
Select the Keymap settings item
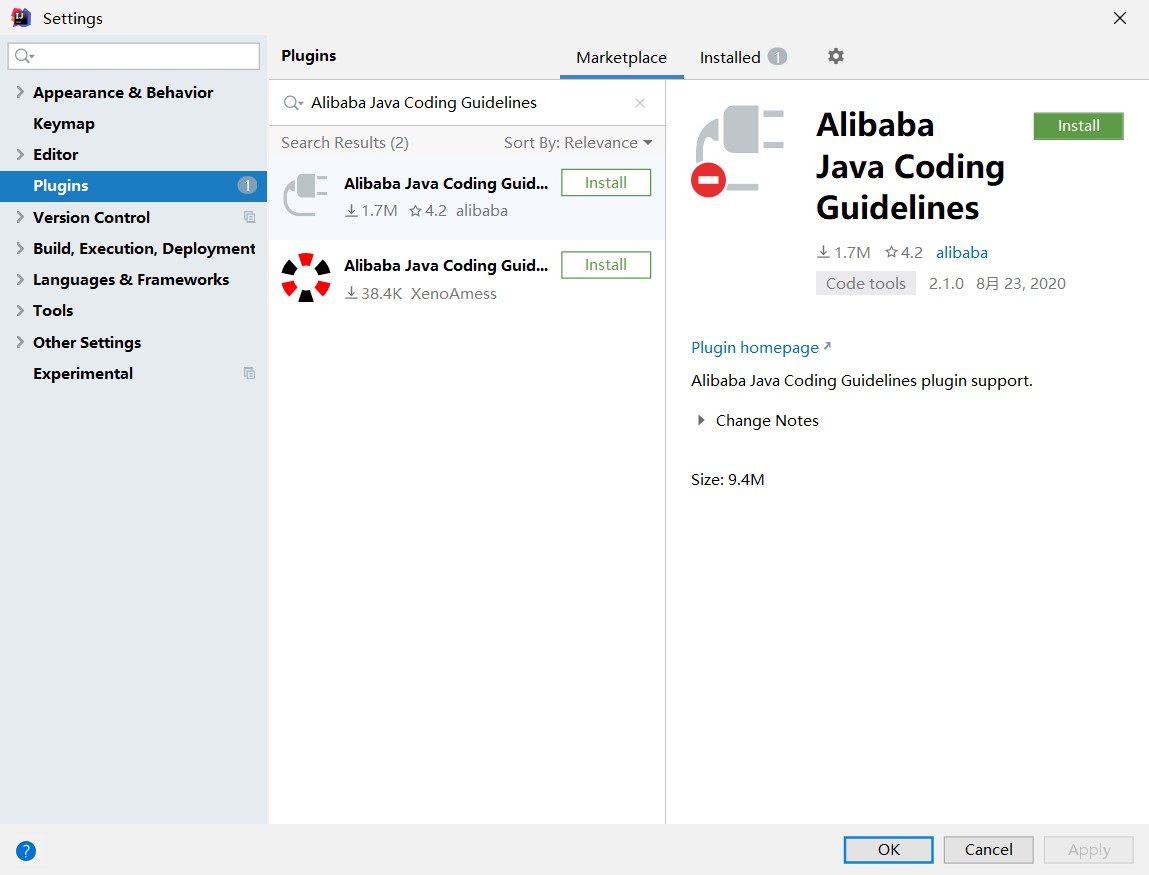[x=64, y=124]
